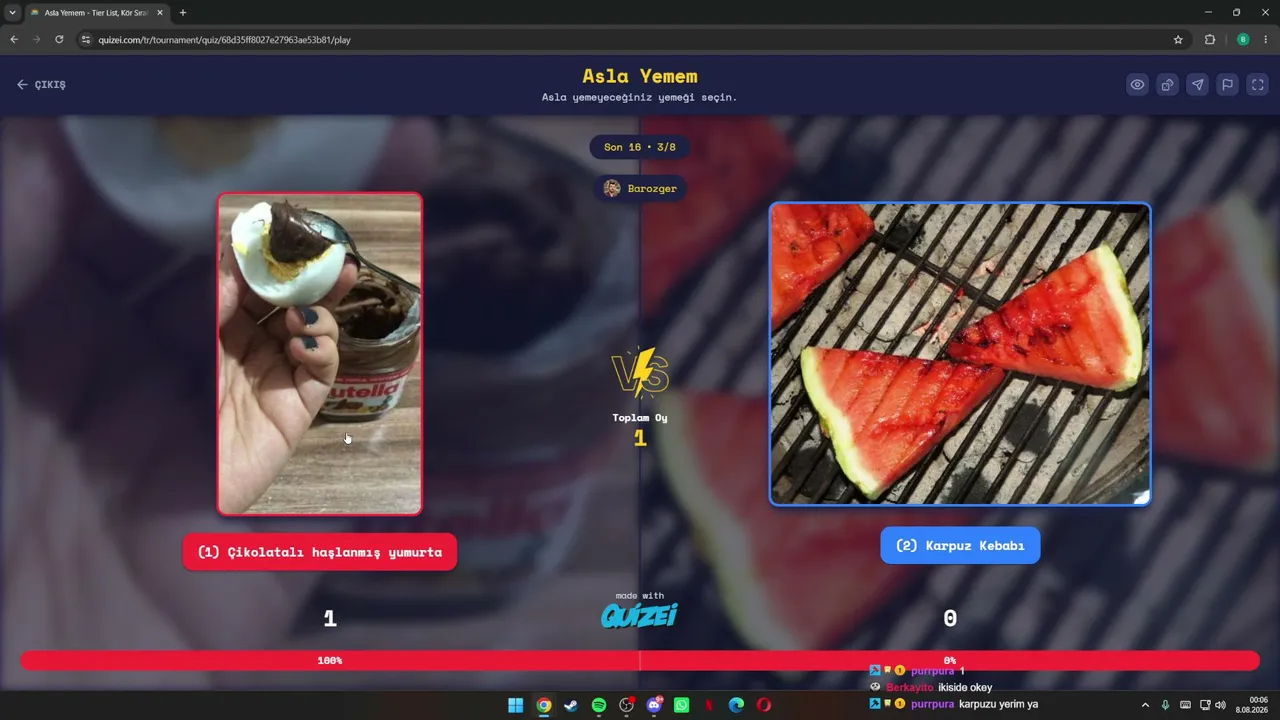Open a new browser tab

point(183,13)
